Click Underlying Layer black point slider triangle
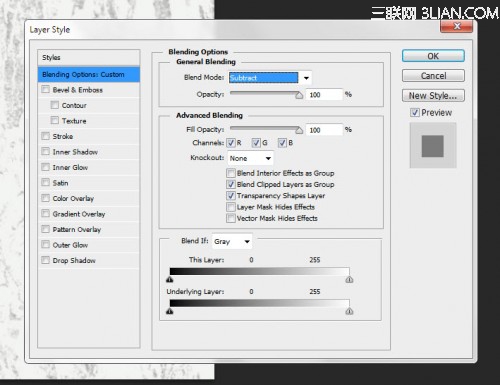The height and width of the screenshot is (385, 500). coord(170,311)
